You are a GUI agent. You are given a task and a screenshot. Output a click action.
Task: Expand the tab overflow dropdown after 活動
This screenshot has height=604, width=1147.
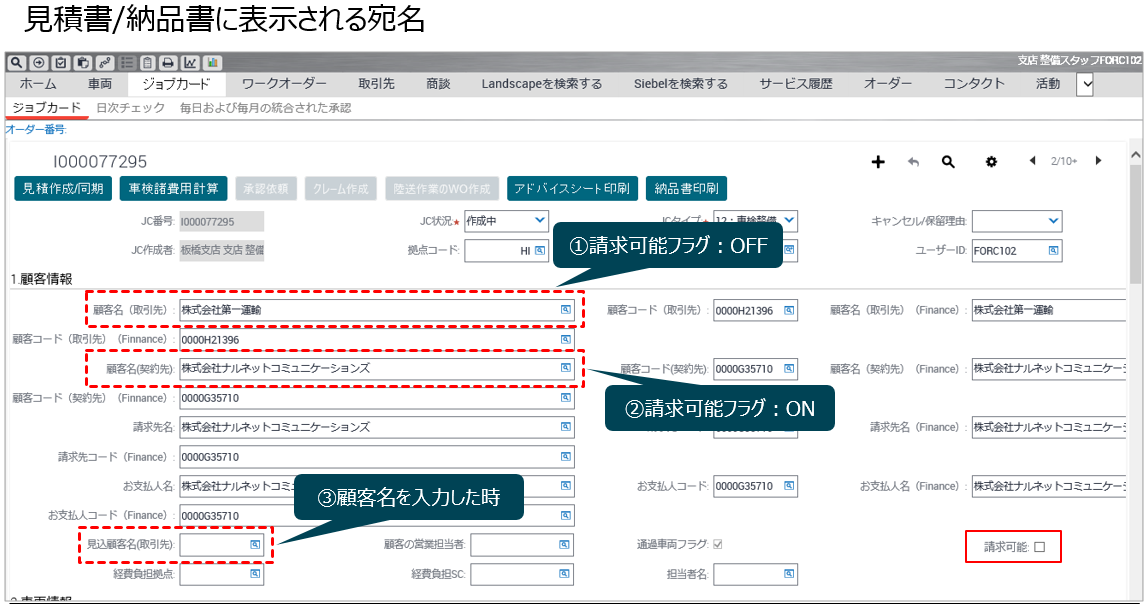click(x=1085, y=85)
